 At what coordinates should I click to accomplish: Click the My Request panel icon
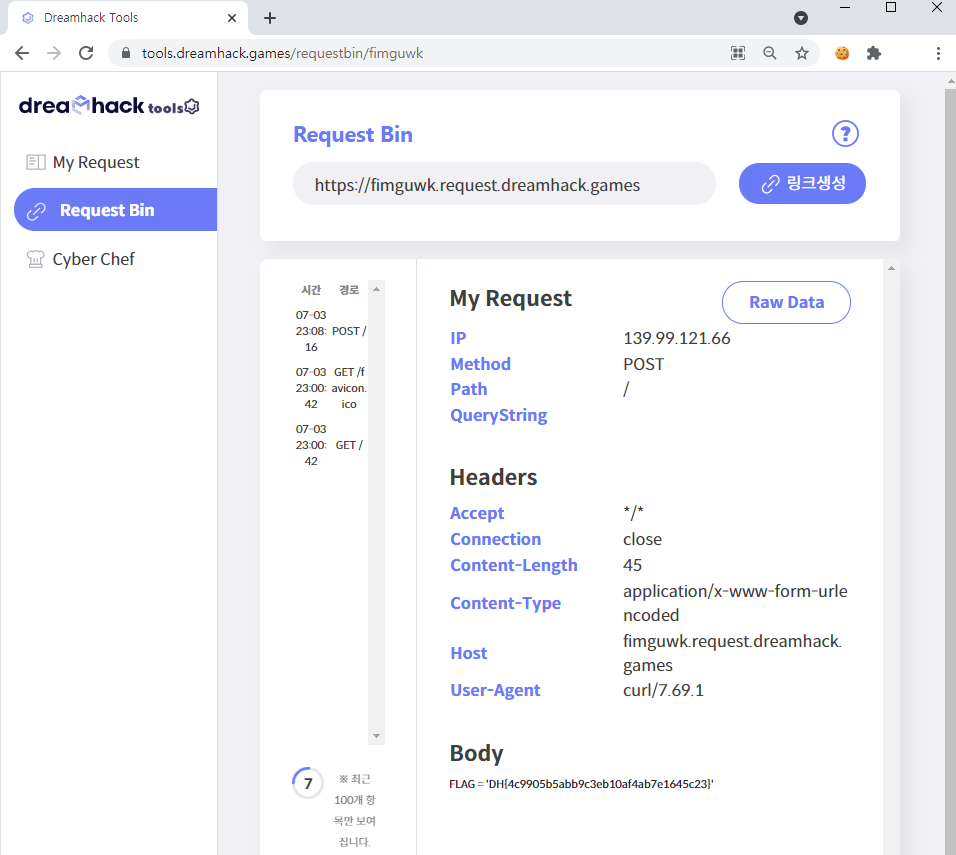[35, 162]
